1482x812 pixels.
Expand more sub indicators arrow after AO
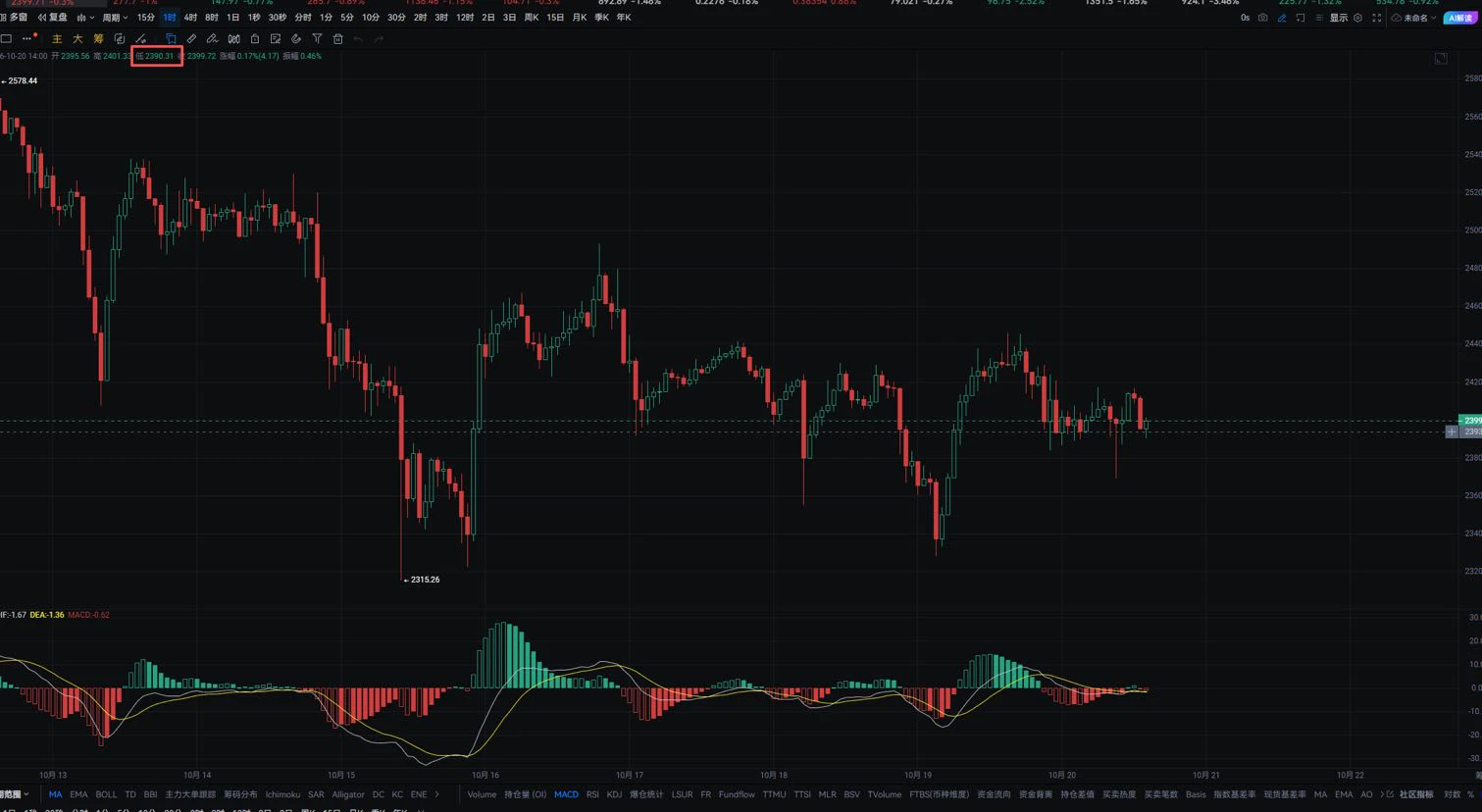tap(1381, 794)
